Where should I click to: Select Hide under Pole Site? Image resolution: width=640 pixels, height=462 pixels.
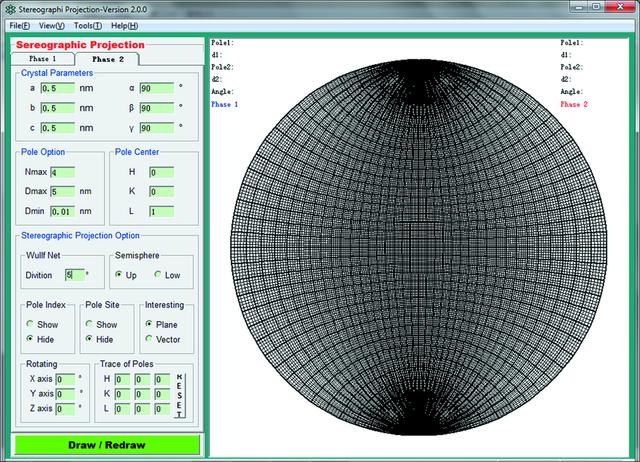coord(99,339)
